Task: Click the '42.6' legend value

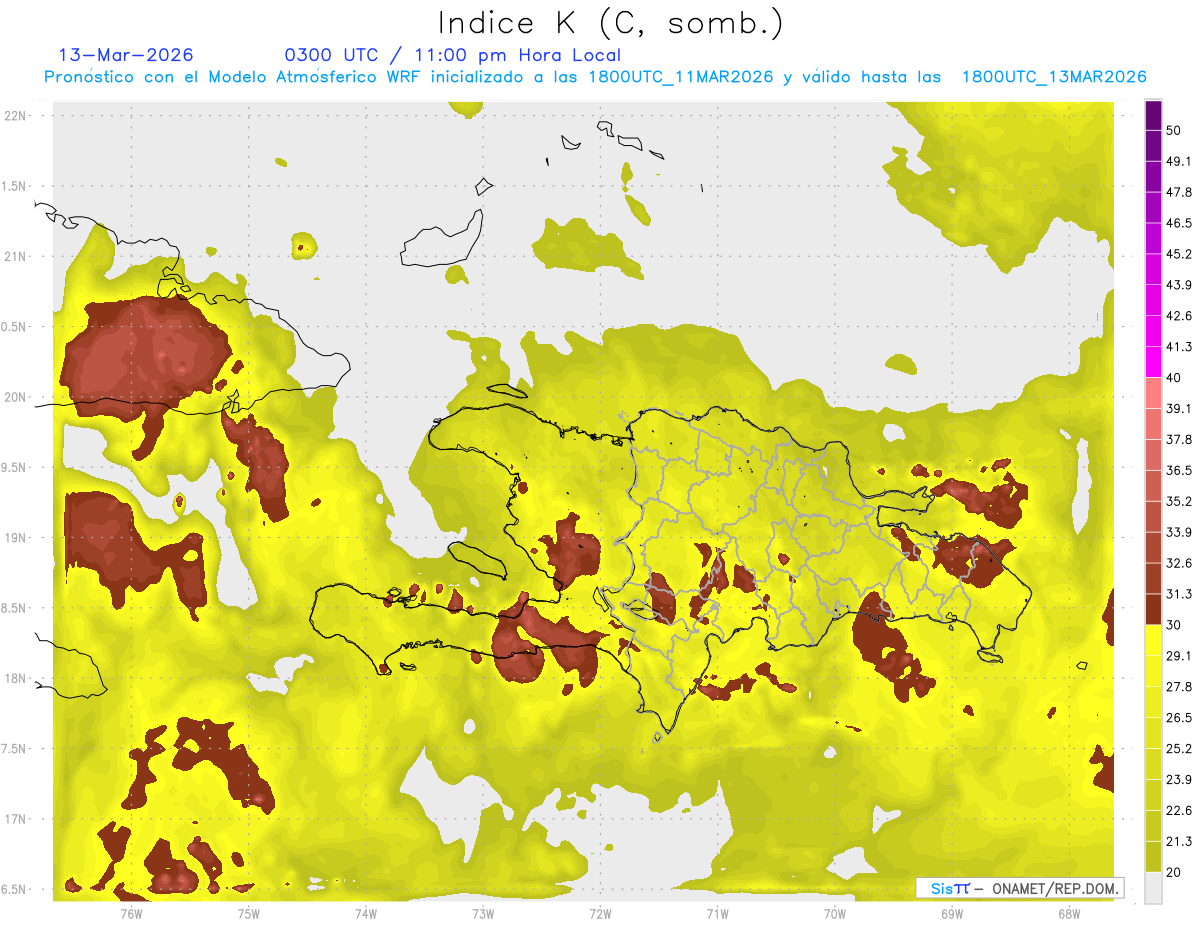Action: 1179,316
